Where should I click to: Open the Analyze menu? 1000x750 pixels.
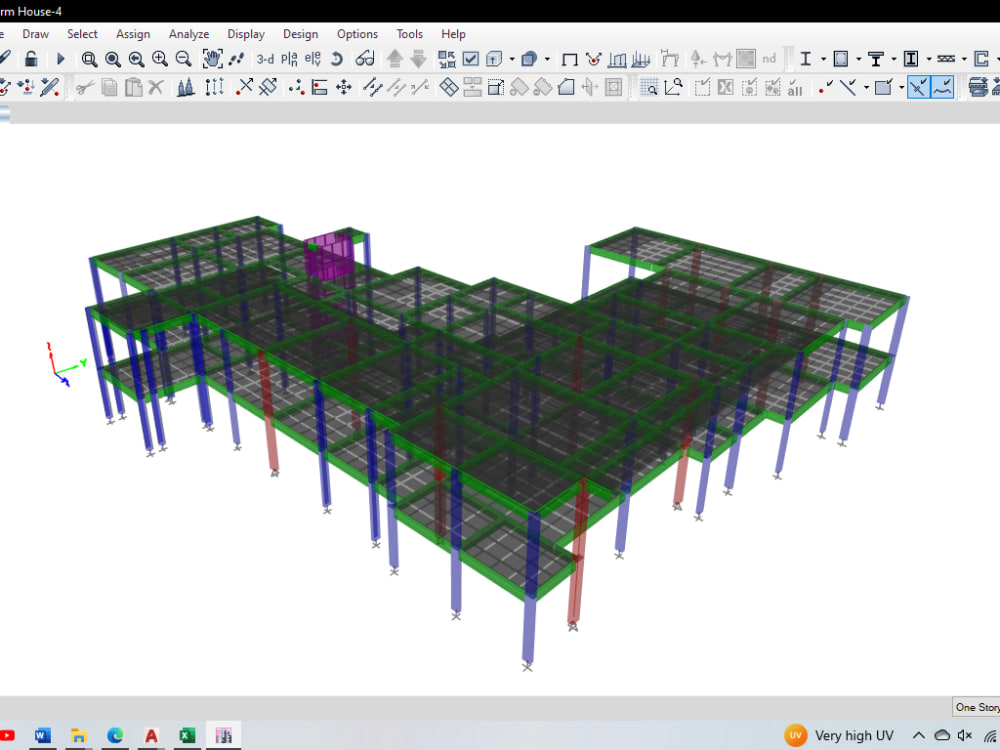[x=189, y=33]
